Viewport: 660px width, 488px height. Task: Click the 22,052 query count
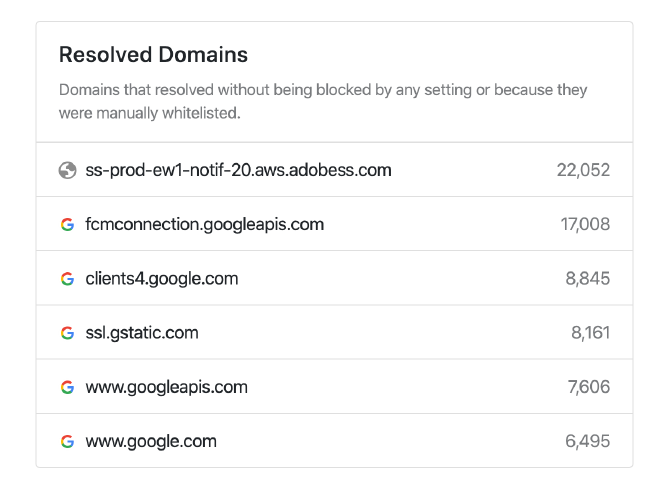[x=583, y=170]
